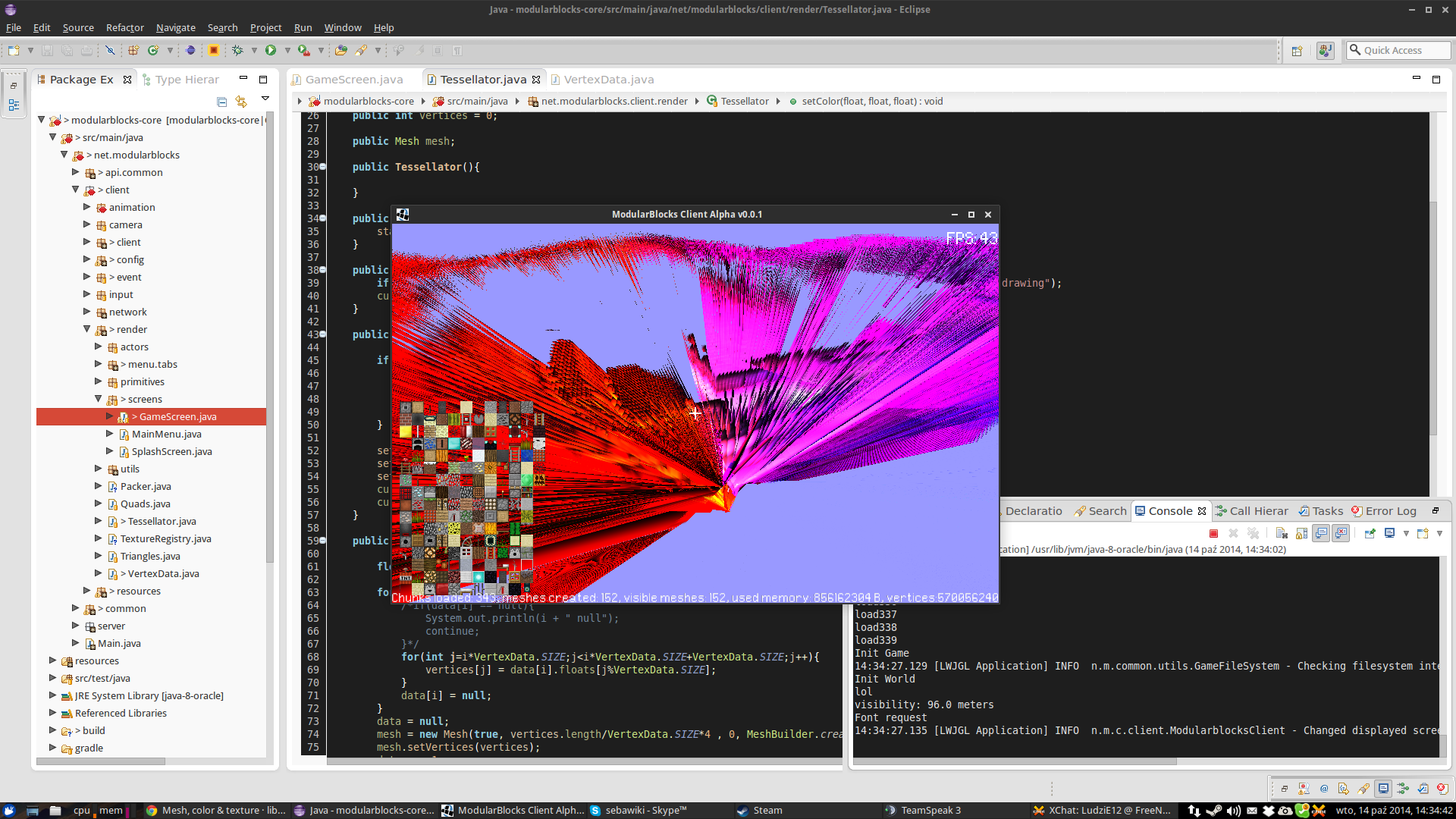Run the program with green play button
The width and height of the screenshot is (1456, 819).
pyautogui.click(x=271, y=50)
